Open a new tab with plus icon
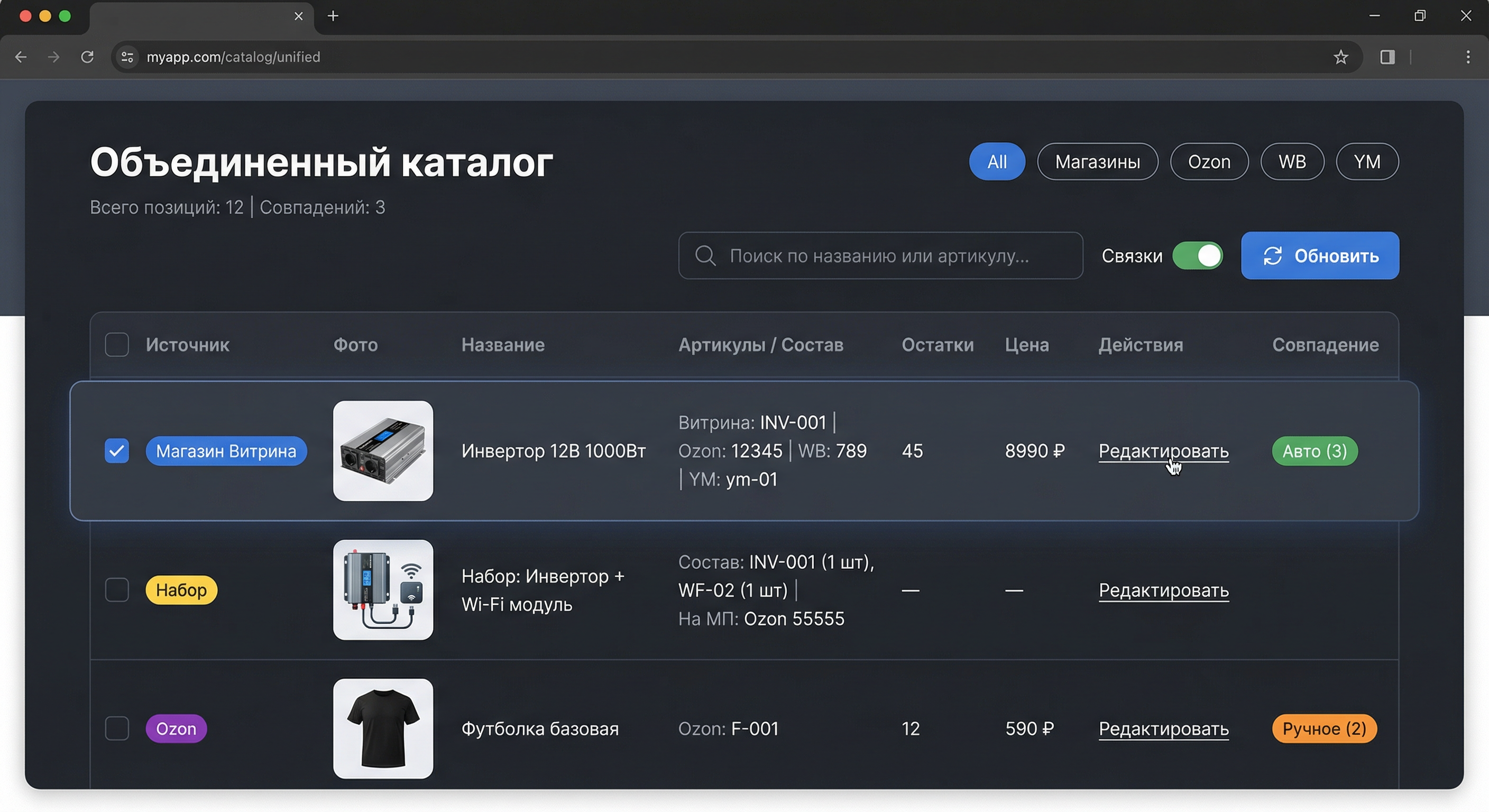Viewport: 1489px width, 812px height. 333,16
